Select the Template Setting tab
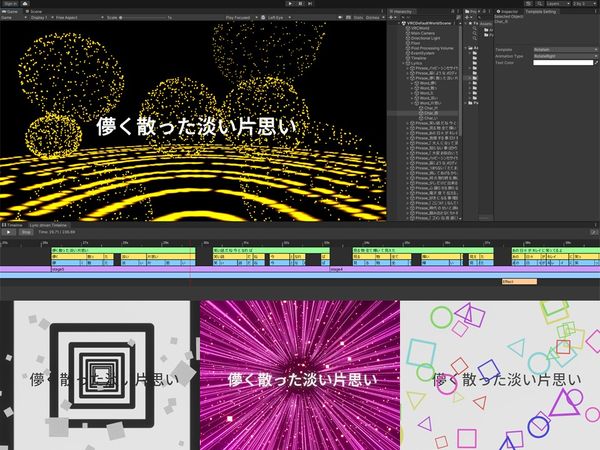This screenshot has width=600, height=450. [x=540, y=11]
